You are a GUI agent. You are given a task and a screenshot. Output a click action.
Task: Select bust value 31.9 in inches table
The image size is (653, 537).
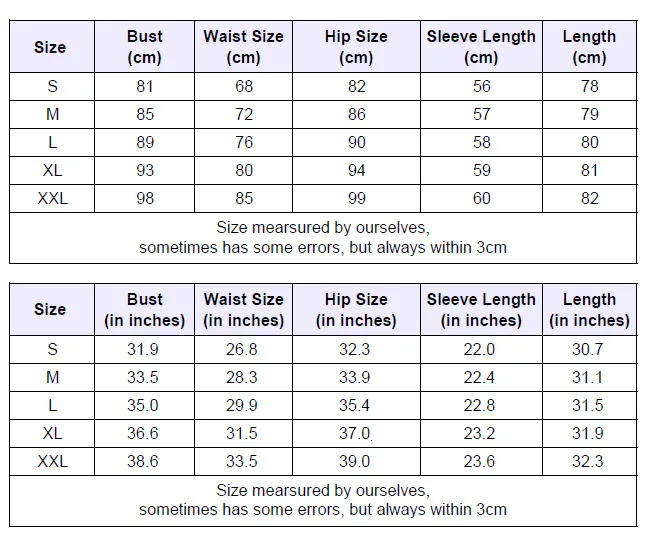pos(143,349)
